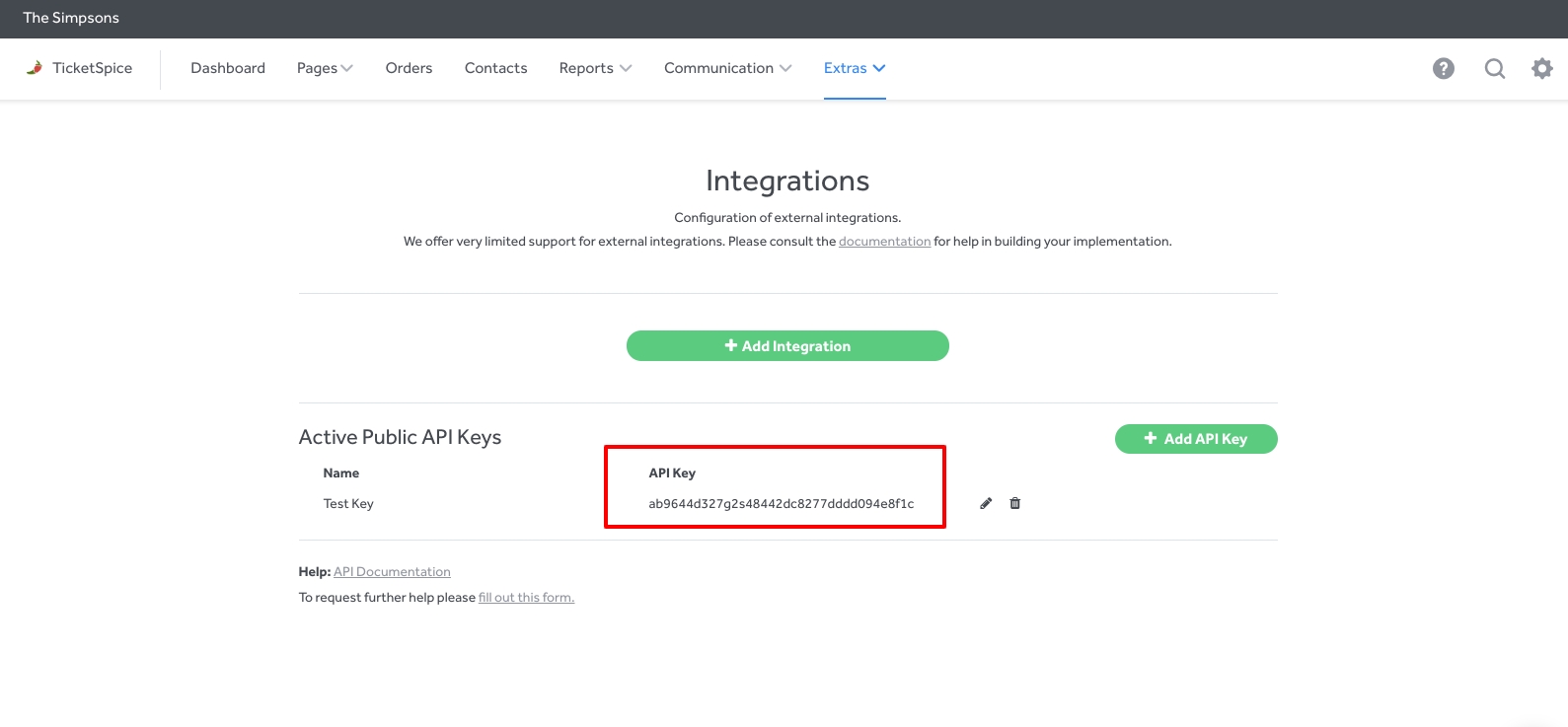This screenshot has height=727, width=1568.
Task: Click the TicketSpice brand name
Action: (93, 68)
